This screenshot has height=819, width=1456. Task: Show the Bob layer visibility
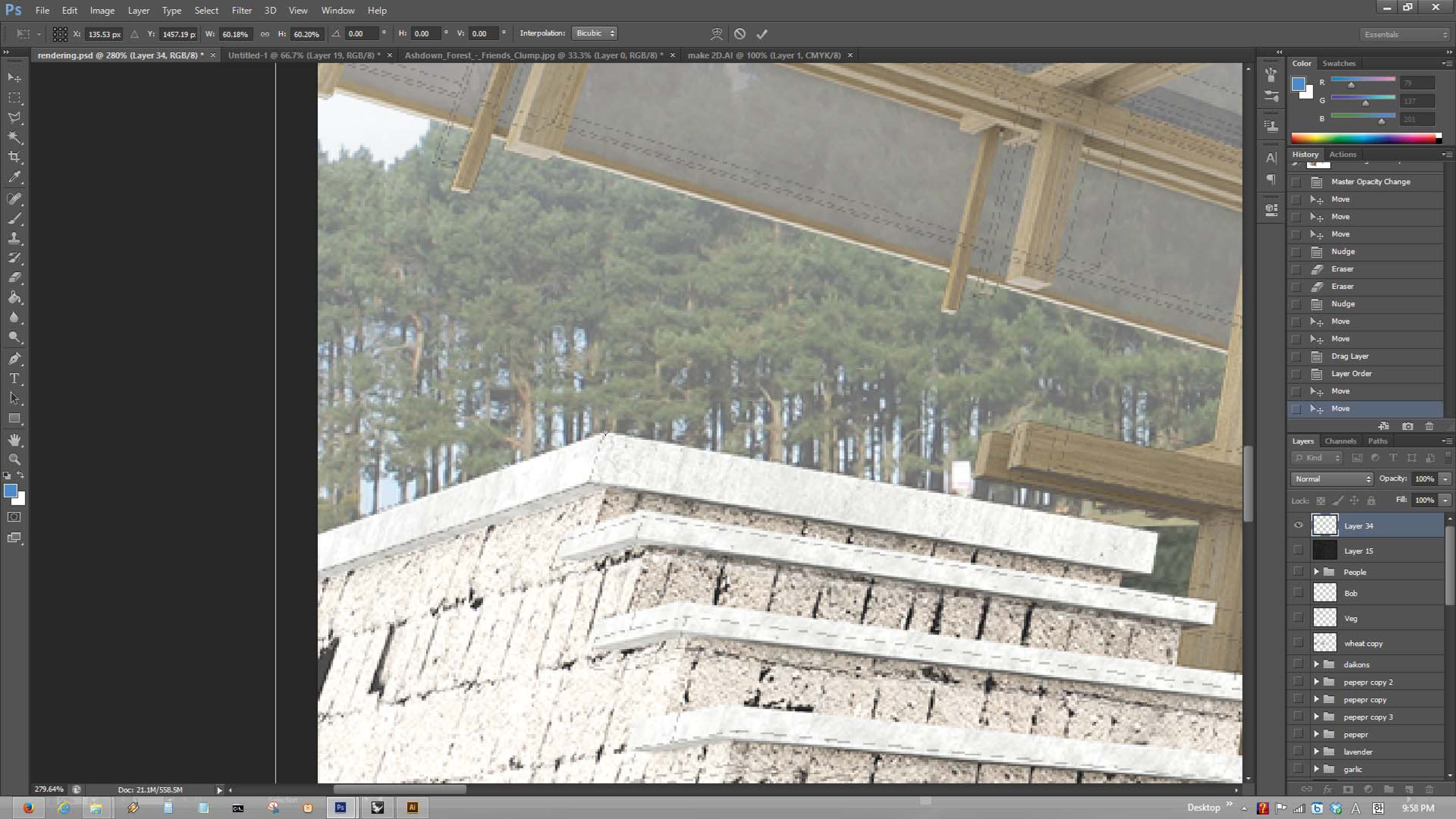(x=1298, y=593)
